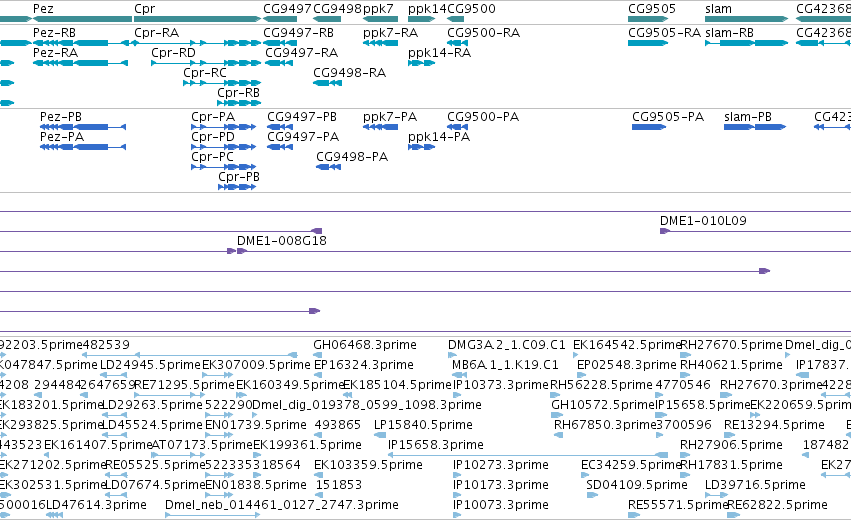Open the Cpr-PB protein label
The width and height of the screenshot is (851, 520).
coord(239,177)
